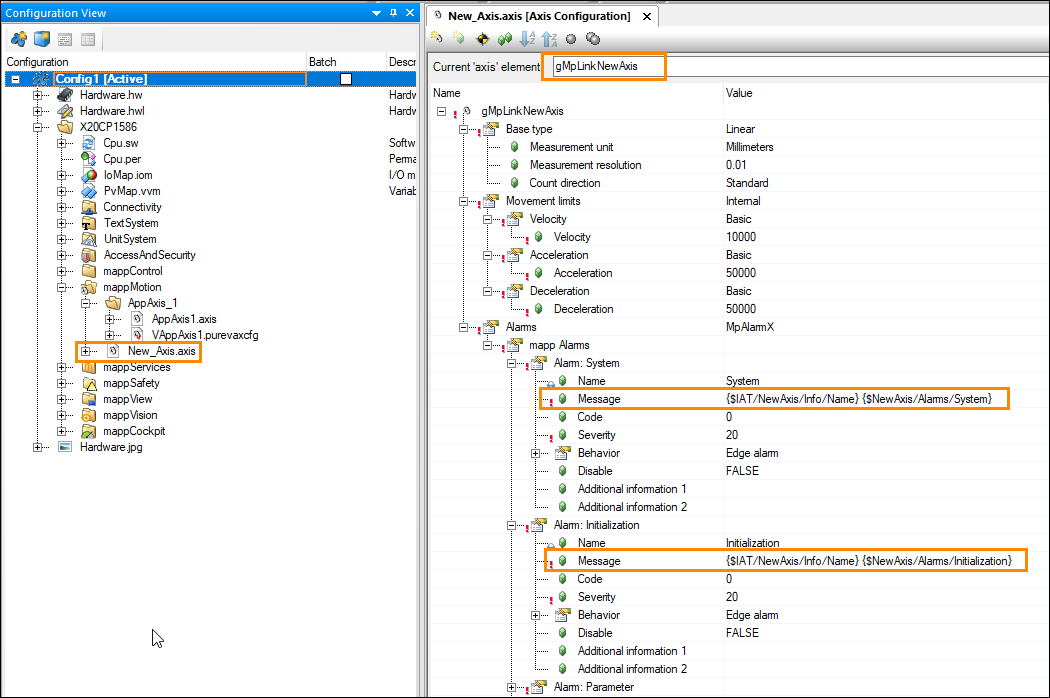Click the double gray spheres toolbar icon
Image resolution: width=1050 pixels, height=698 pixels.
[592, 39]
